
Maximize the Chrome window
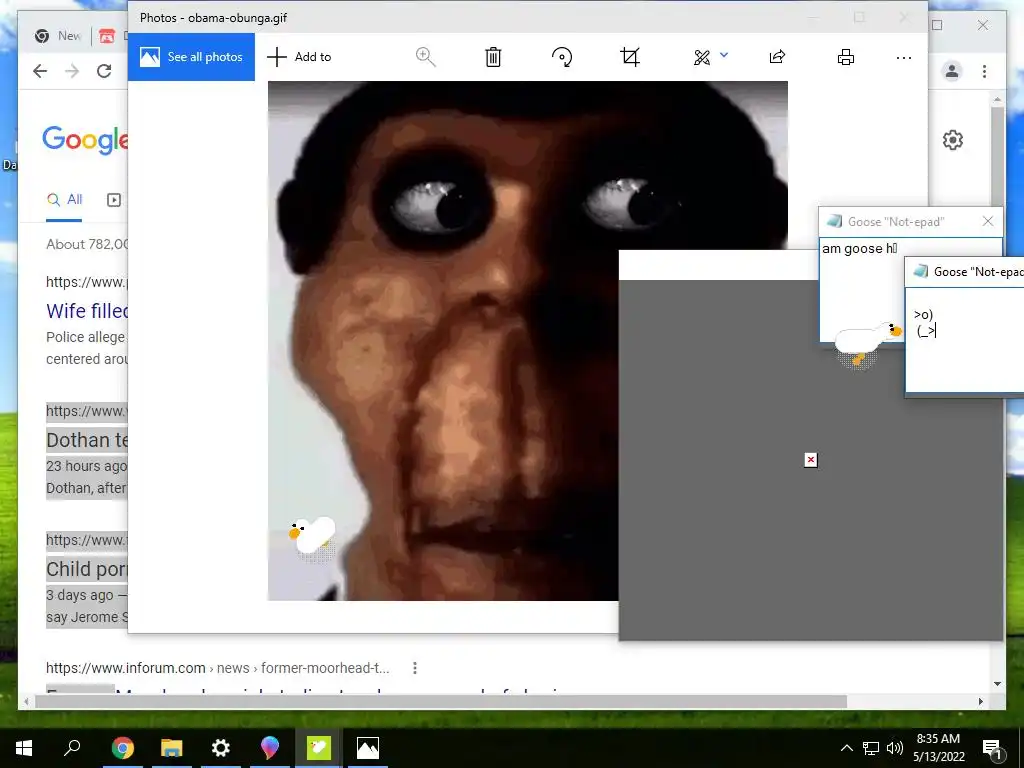point(937,25)
